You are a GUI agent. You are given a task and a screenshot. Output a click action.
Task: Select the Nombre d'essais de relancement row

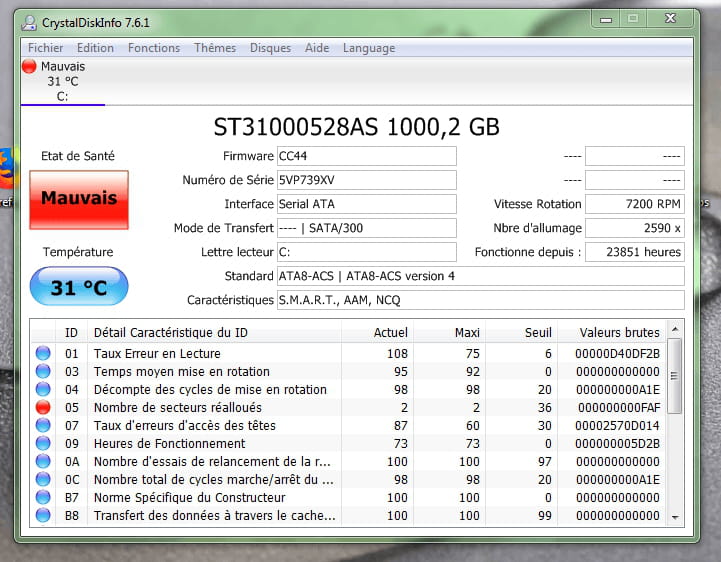[349, 461]
